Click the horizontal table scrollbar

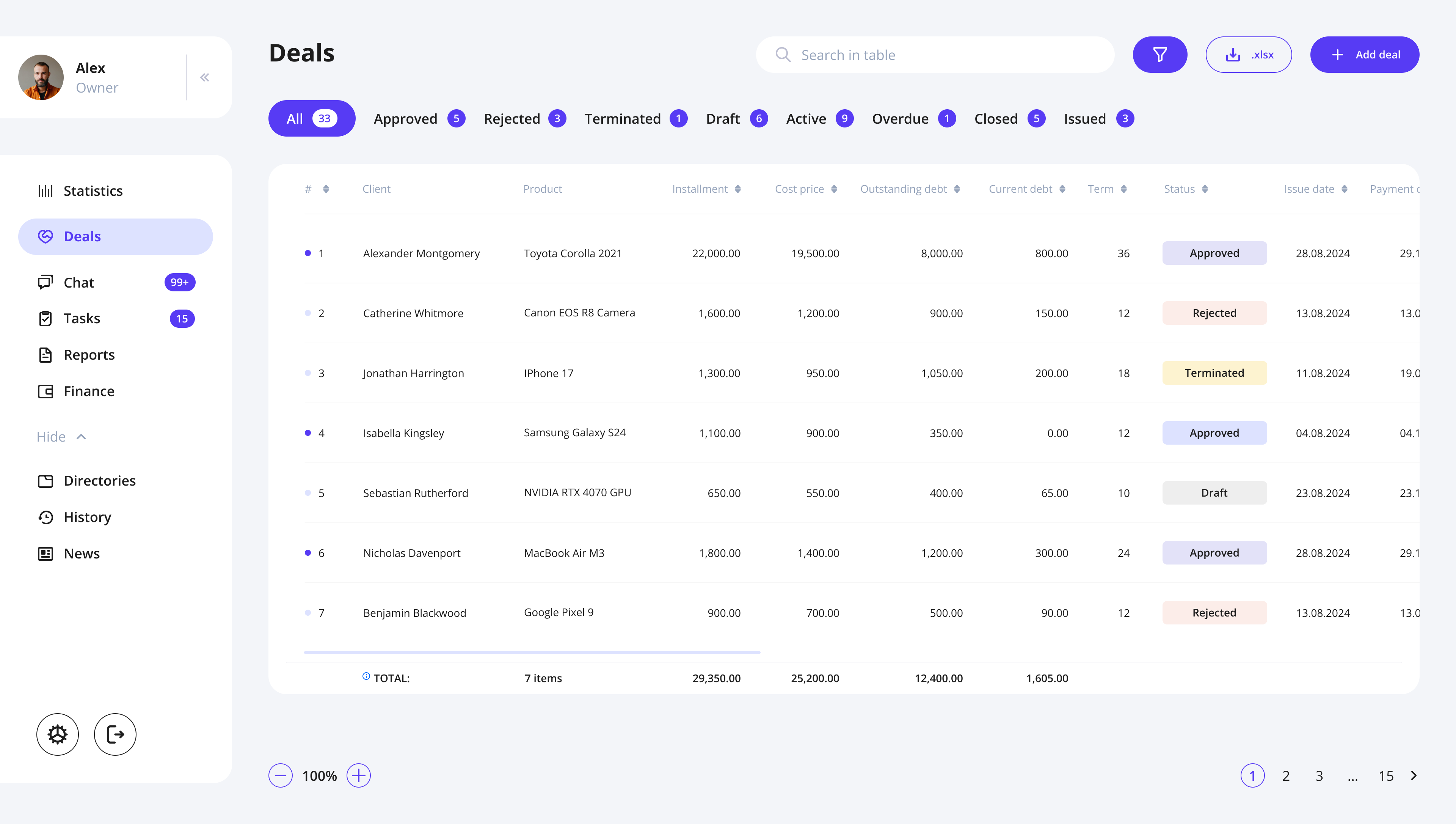coord(532,652)
